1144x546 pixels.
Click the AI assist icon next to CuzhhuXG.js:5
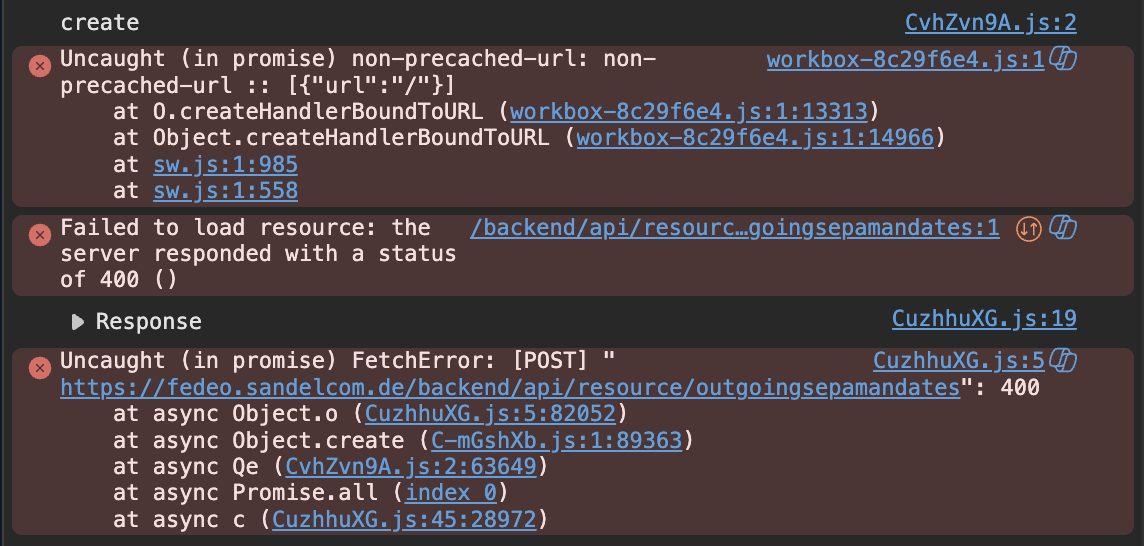tap(1063, 361)
